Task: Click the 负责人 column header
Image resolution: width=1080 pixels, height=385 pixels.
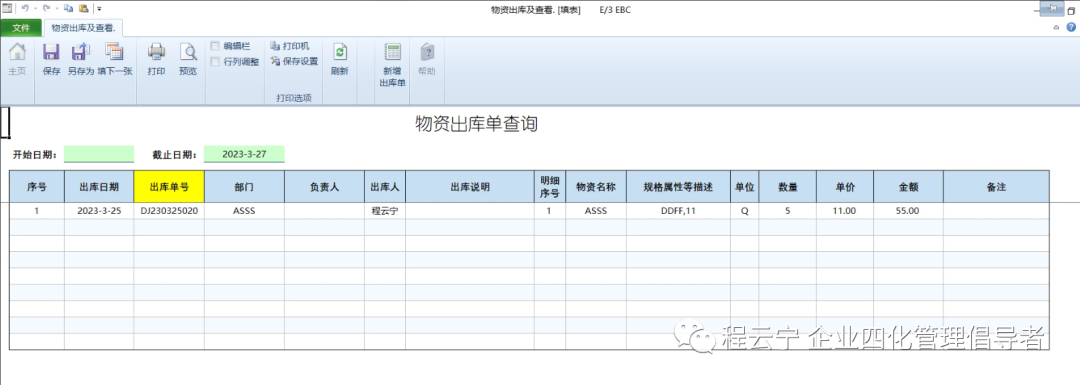Action: pyautogui.click(x=324, y=187)
